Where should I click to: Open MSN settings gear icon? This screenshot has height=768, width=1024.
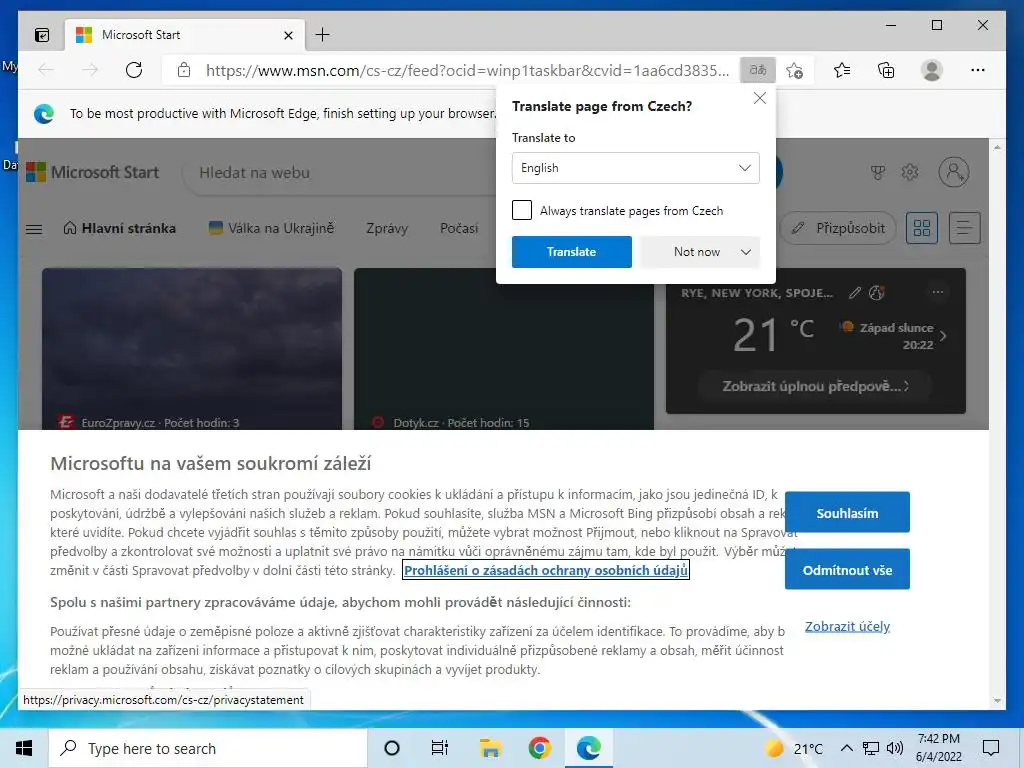click(x=910, y=172)
